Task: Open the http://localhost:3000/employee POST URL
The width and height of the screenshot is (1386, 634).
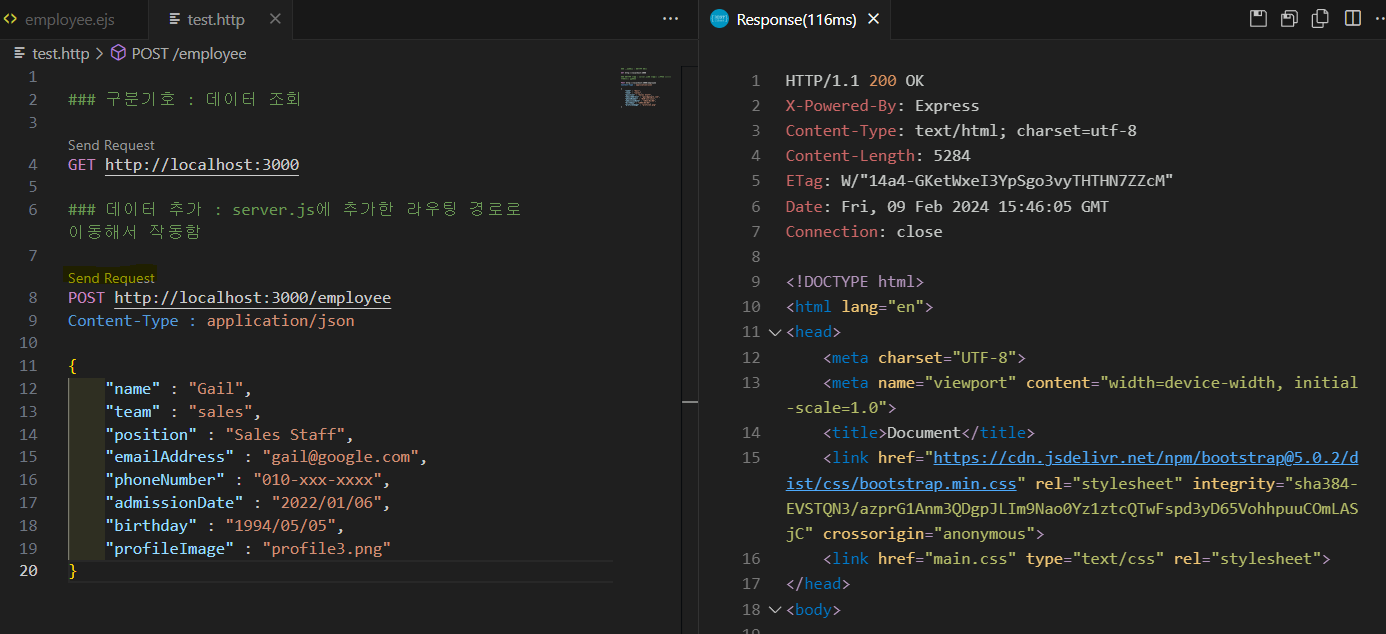Action: 252,298
